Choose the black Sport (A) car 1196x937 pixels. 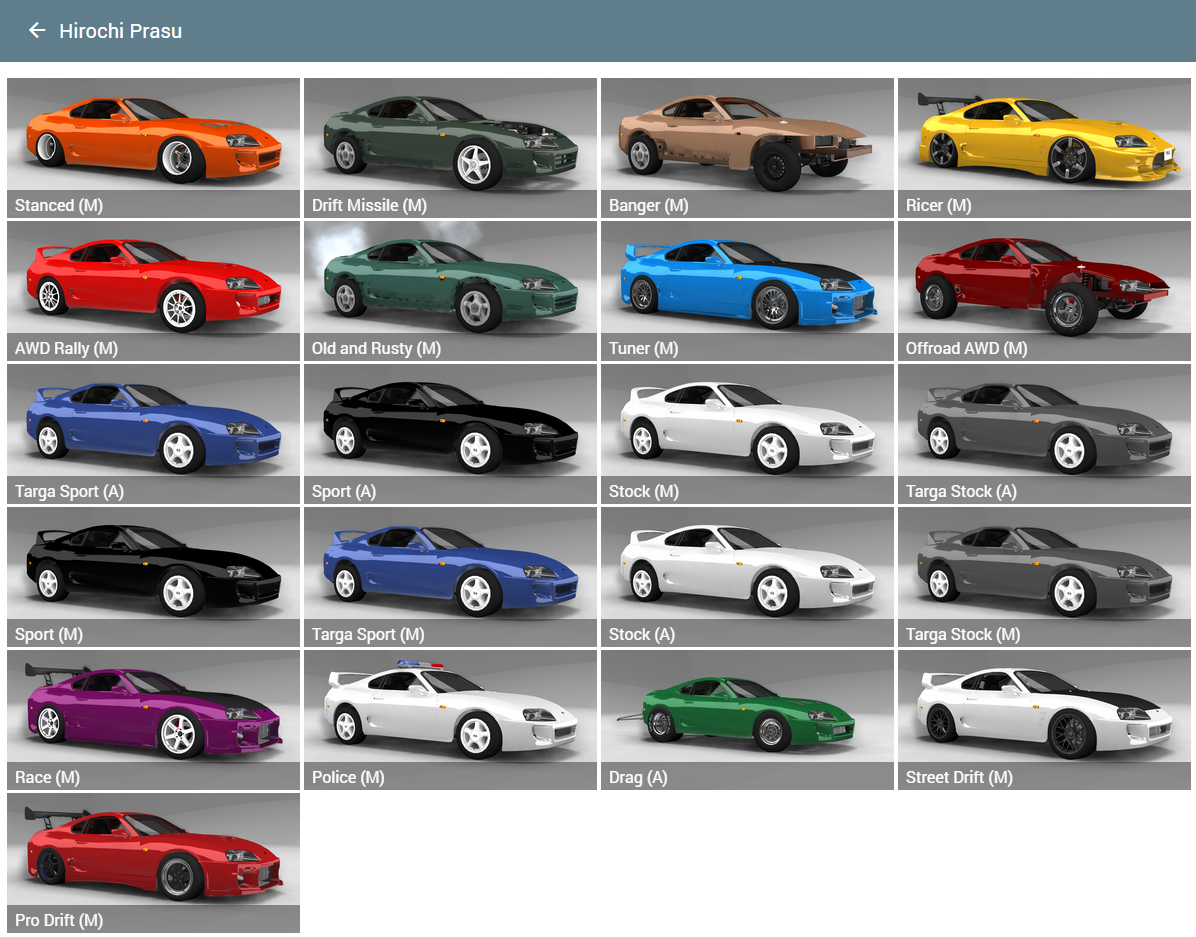[450, 434]
